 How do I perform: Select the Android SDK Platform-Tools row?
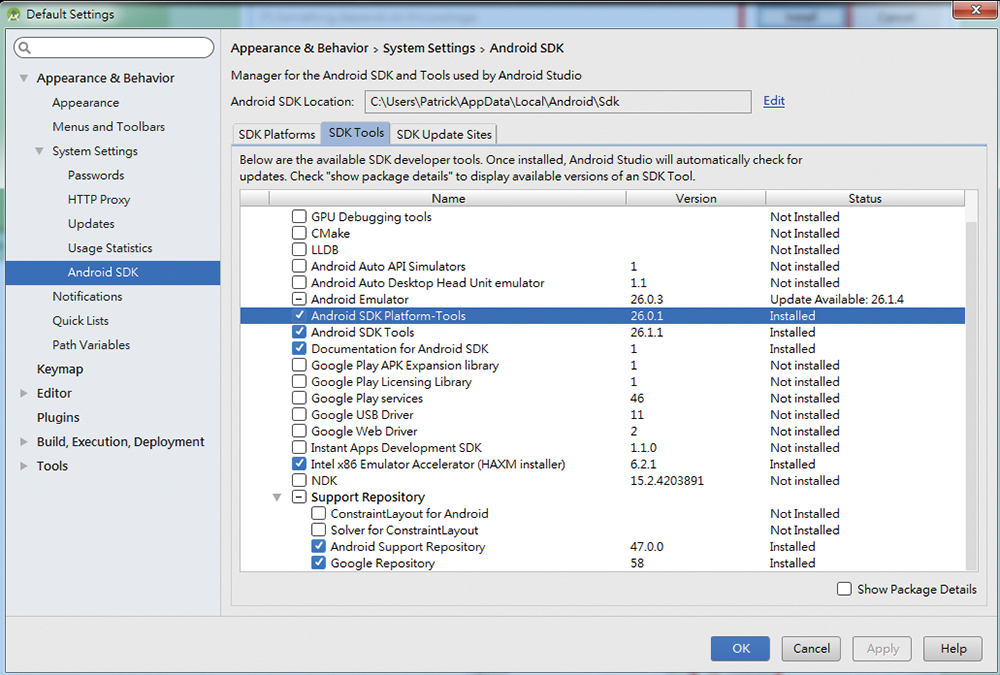pyautogui.click(x=602, y=315)
